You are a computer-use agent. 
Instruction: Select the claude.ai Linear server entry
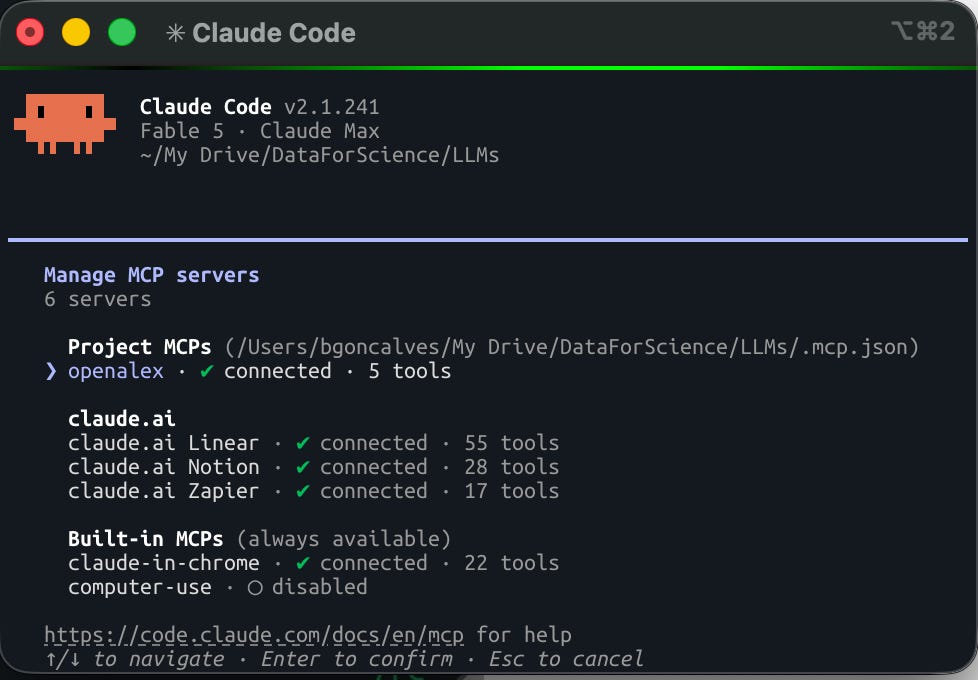pyautogui.click(x=314, y=443)
